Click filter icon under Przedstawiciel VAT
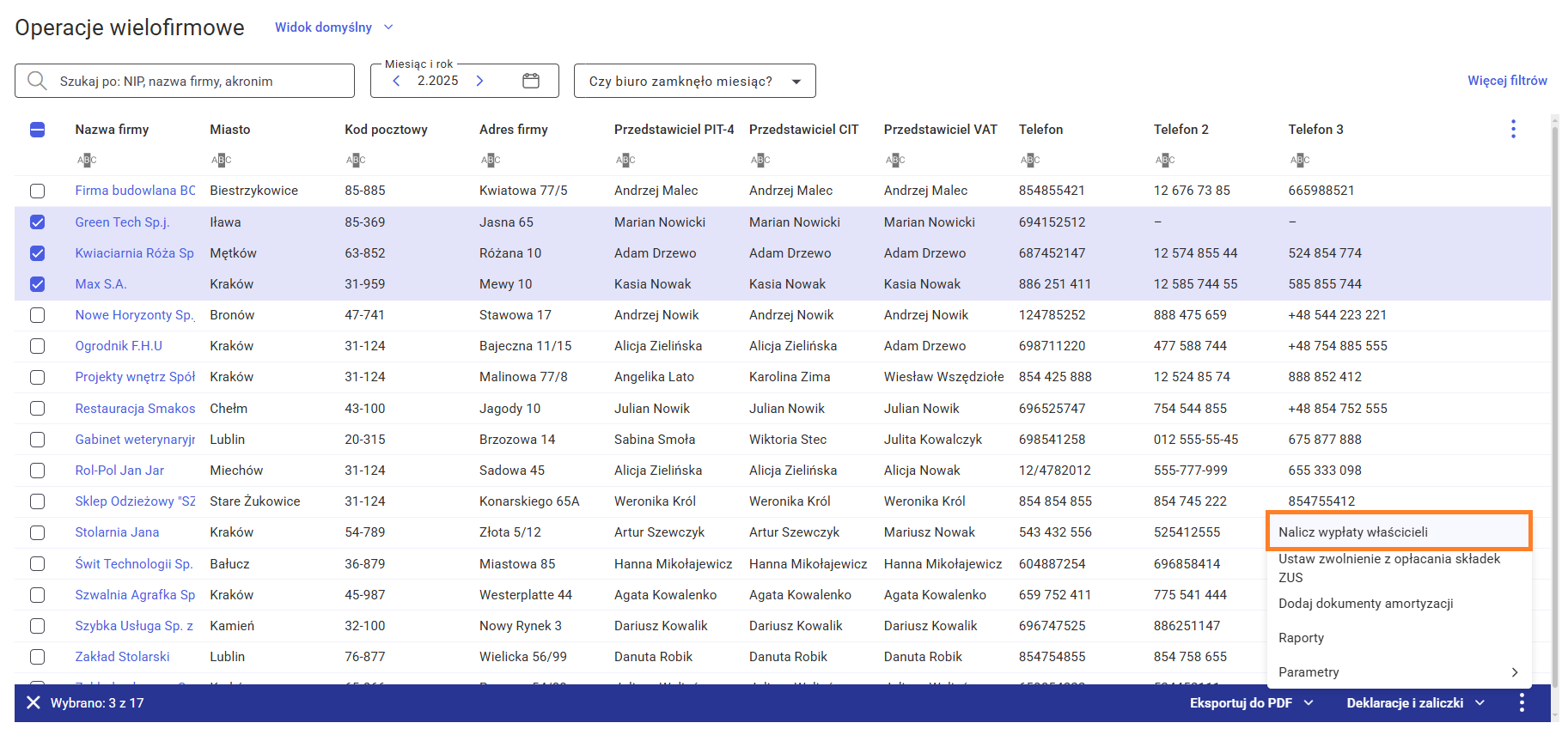This screenshot has height=729, width=1568. [895, 160]
